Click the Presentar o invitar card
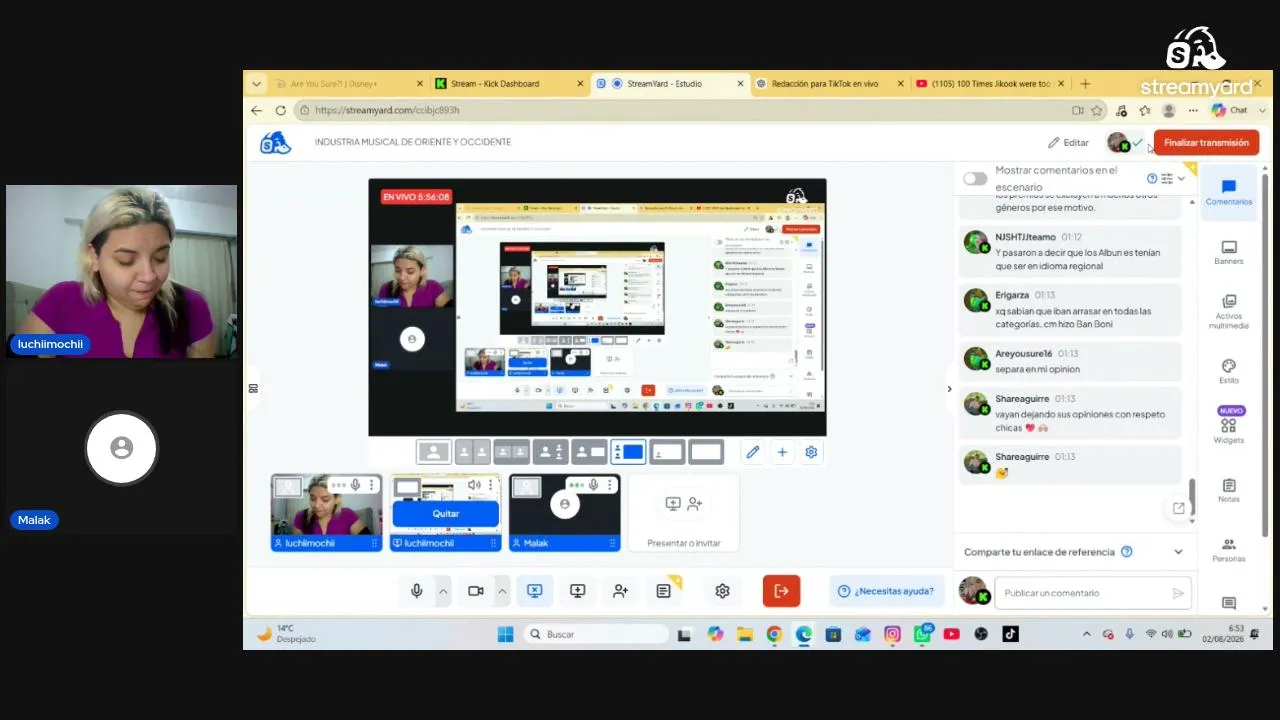This screenshot has height=720, width=1280. click(x=684, y=513)
